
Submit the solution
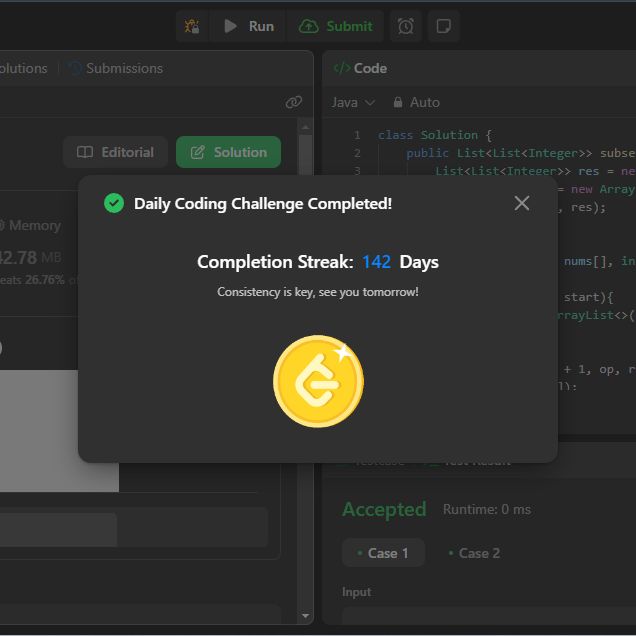pos(335,26)
